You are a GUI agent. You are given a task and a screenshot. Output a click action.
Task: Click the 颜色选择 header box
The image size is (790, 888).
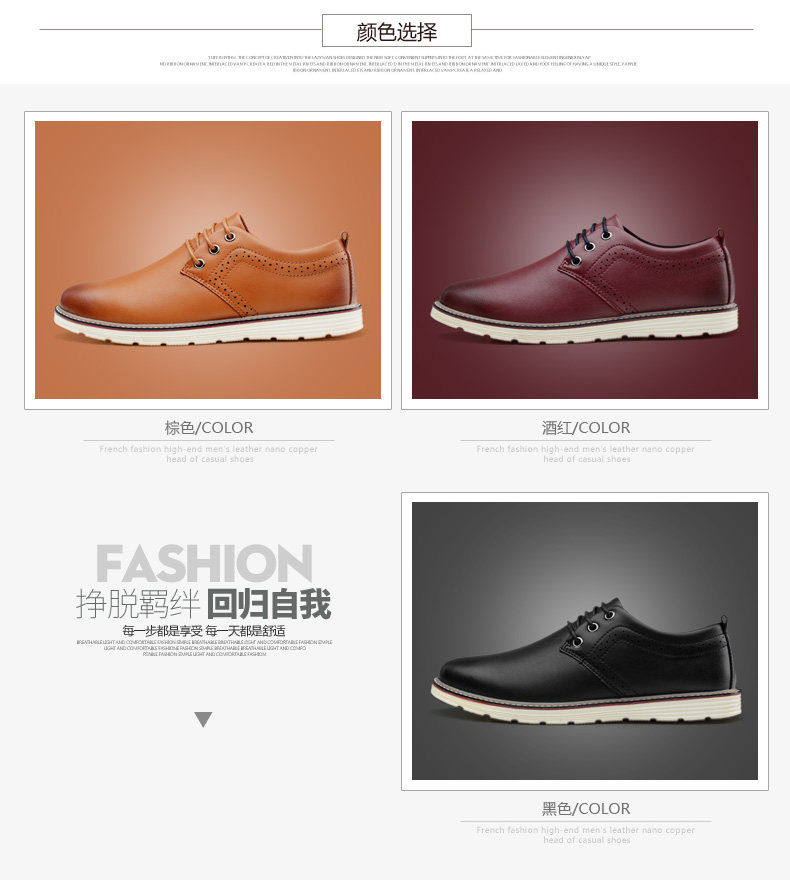click(396, 31)
